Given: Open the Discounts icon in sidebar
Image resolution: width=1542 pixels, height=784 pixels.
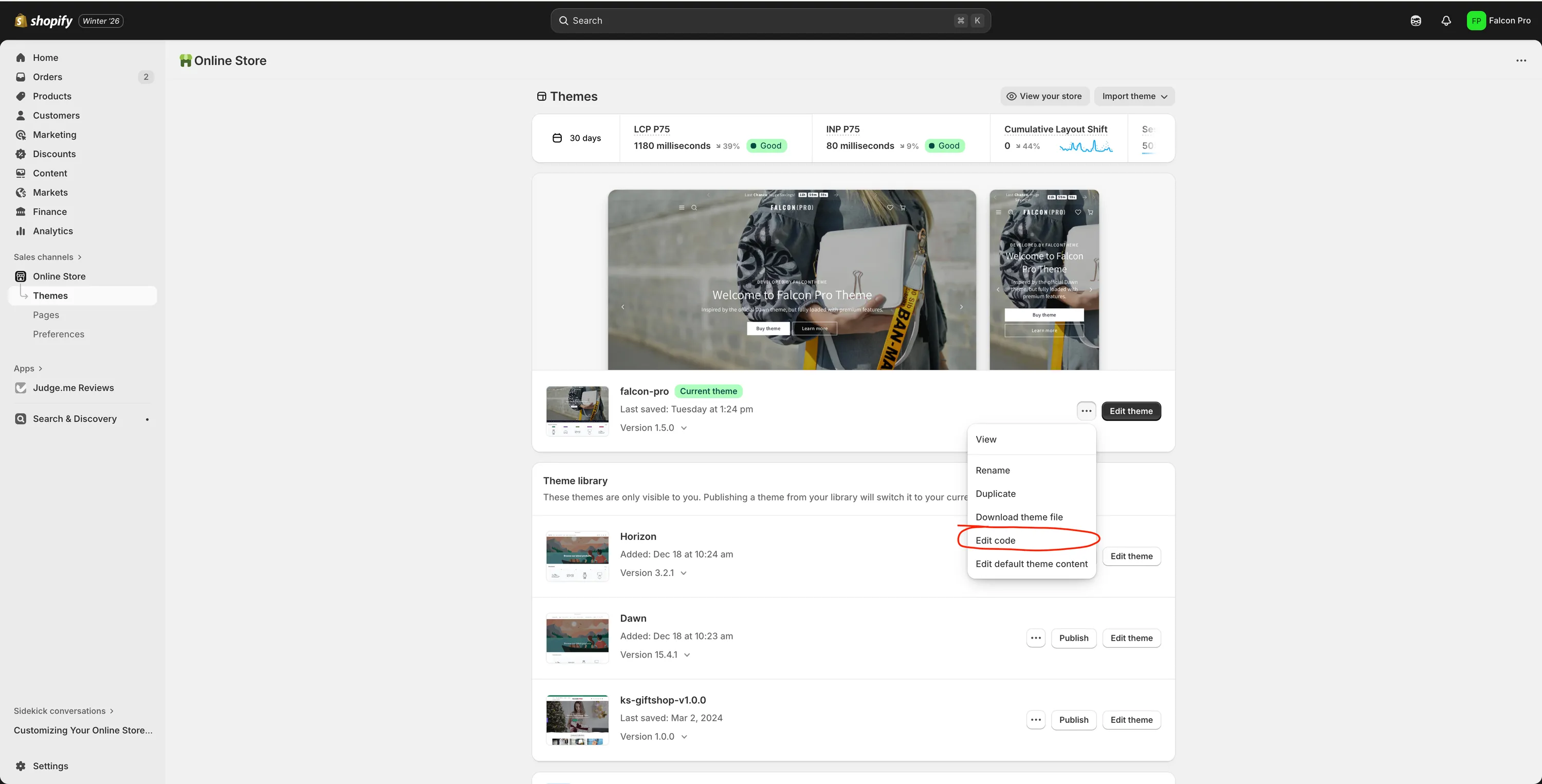Looking at the screenshot, I should [x=21, y=154].
